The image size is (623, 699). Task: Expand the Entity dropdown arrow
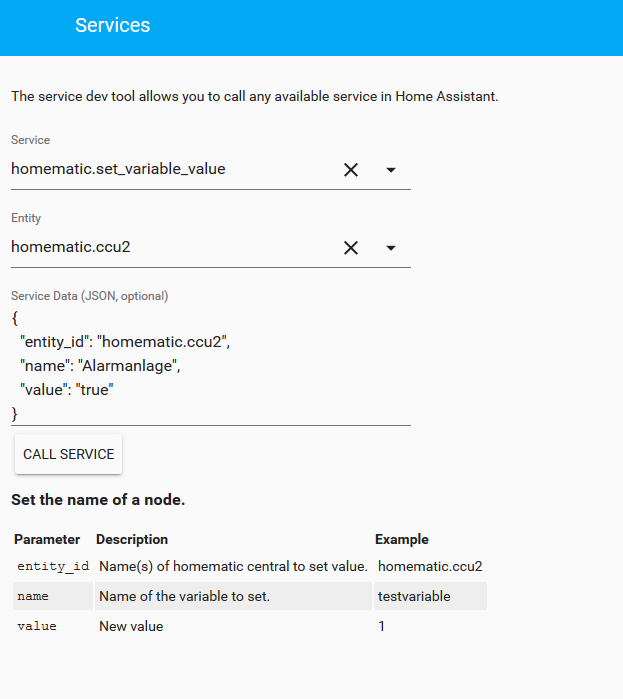391,248
